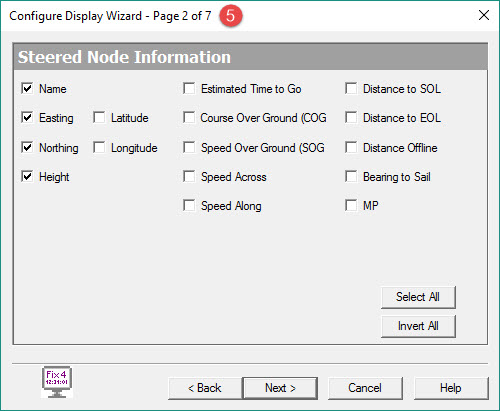This screenshot has height=411, width=500.
Task: Uncheck the Name checkbox
Action: [27, 89]
